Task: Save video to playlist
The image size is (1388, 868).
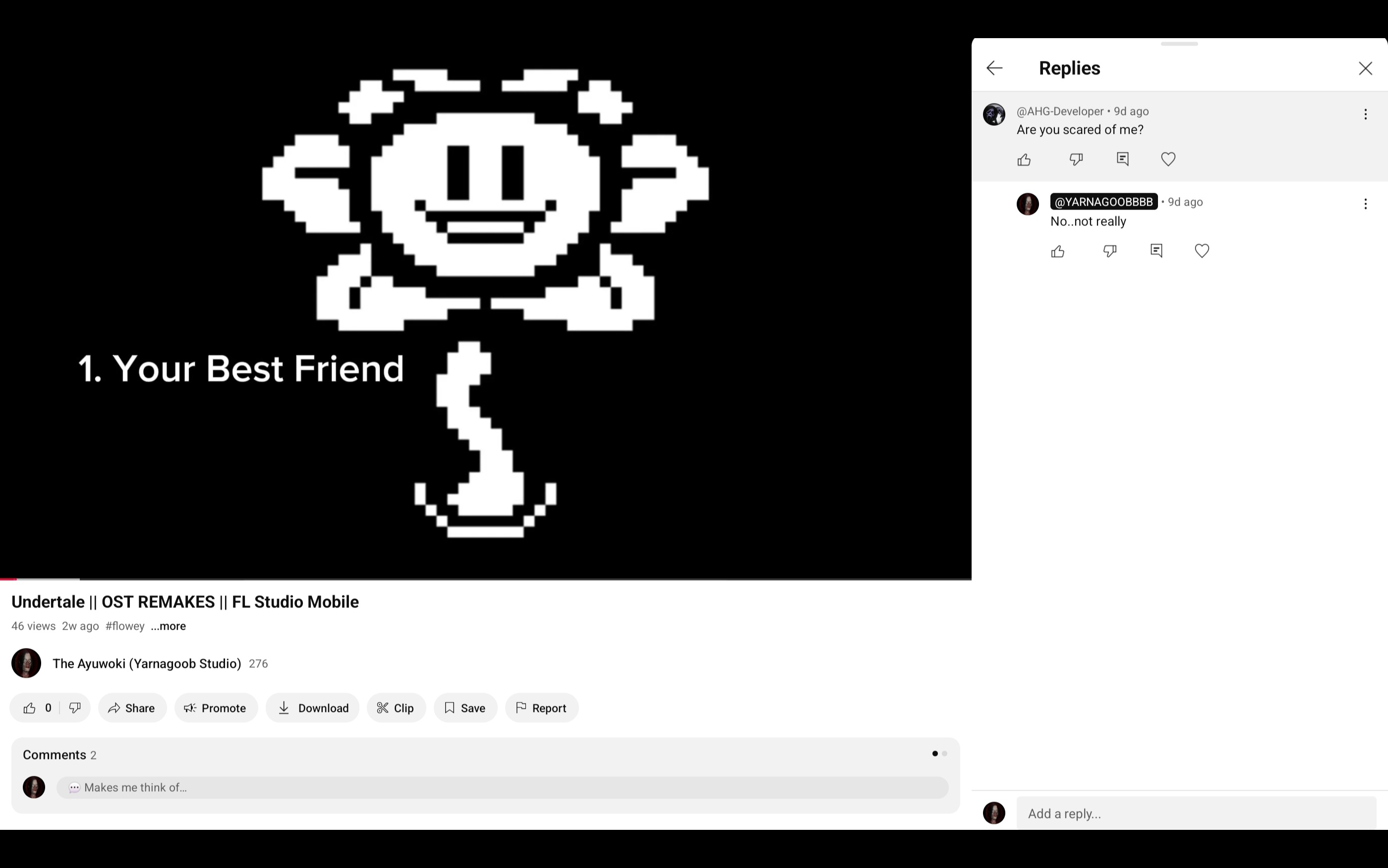Action: [465, 708]
